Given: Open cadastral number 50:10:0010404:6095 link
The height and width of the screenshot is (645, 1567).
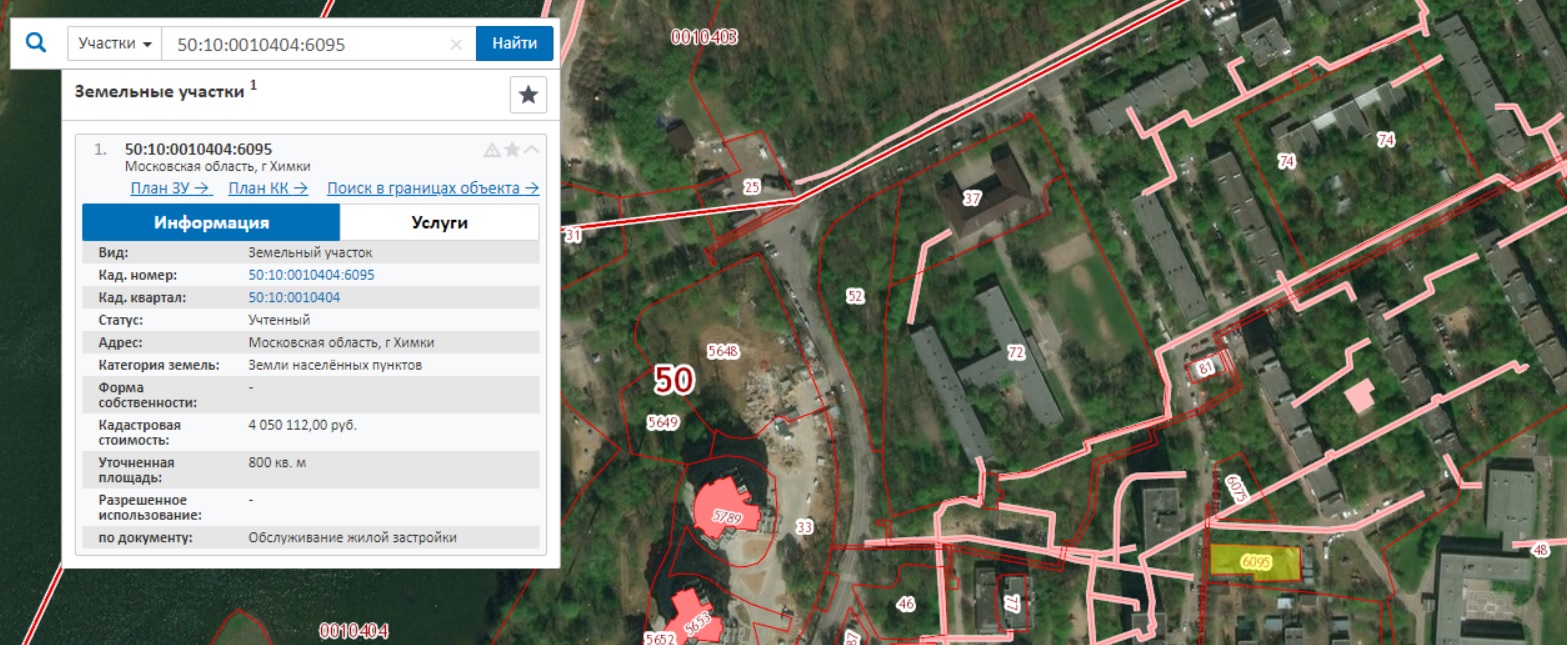Looking at the screenshot, I should click(x=311, y=275).
